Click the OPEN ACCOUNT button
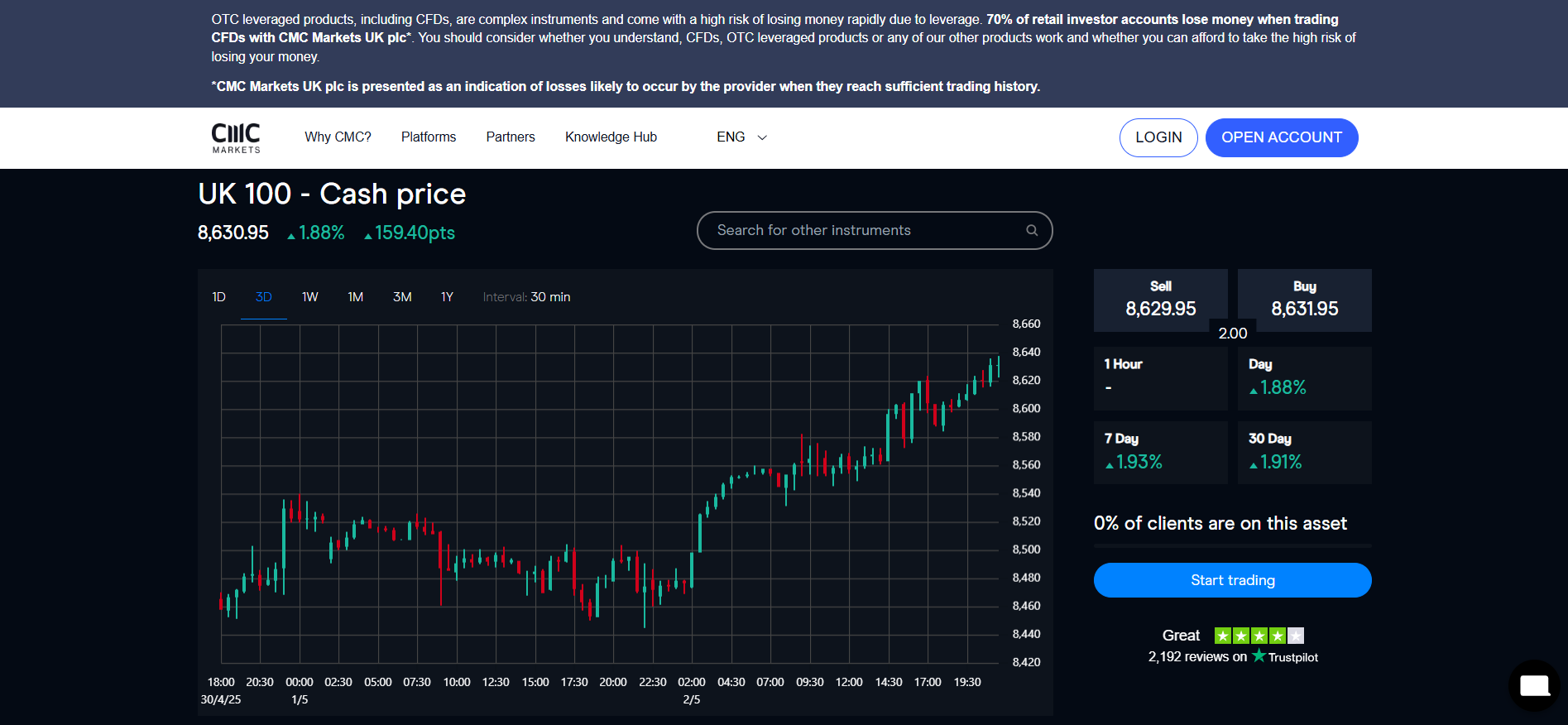This screenshot has height=725, width=1568. 1281,137
